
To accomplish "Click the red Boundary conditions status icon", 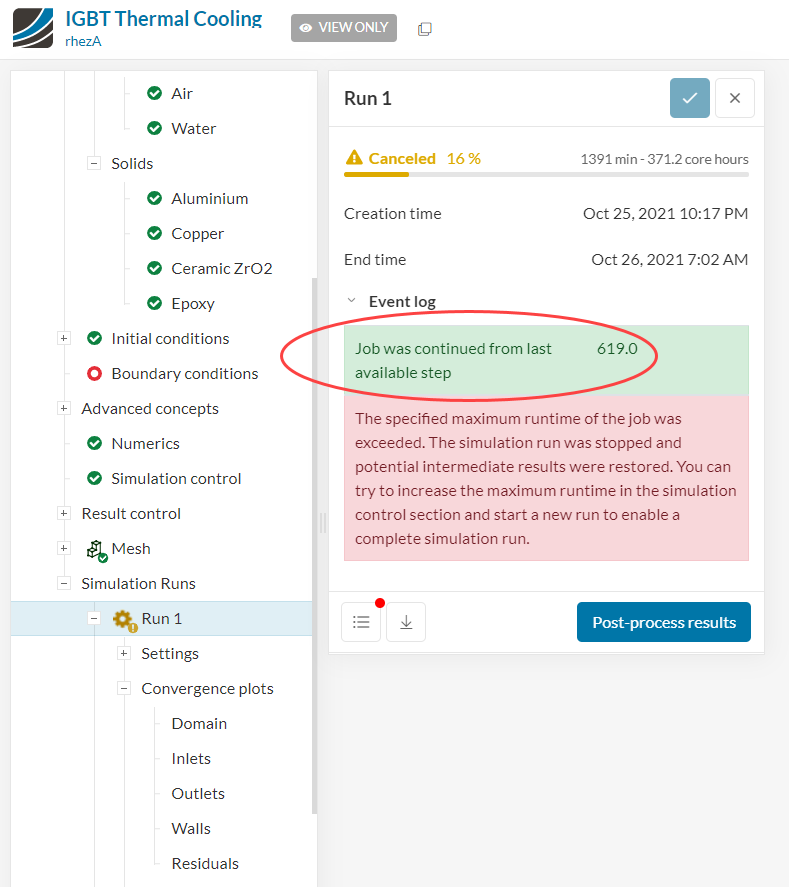I will [x=95, y=374].
